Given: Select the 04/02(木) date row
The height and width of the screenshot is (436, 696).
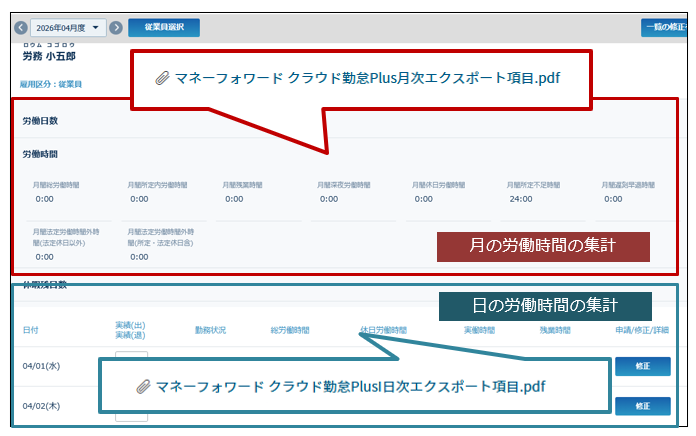Looking at the screenshot, I should pyautogui.click(x=41, y=406).
